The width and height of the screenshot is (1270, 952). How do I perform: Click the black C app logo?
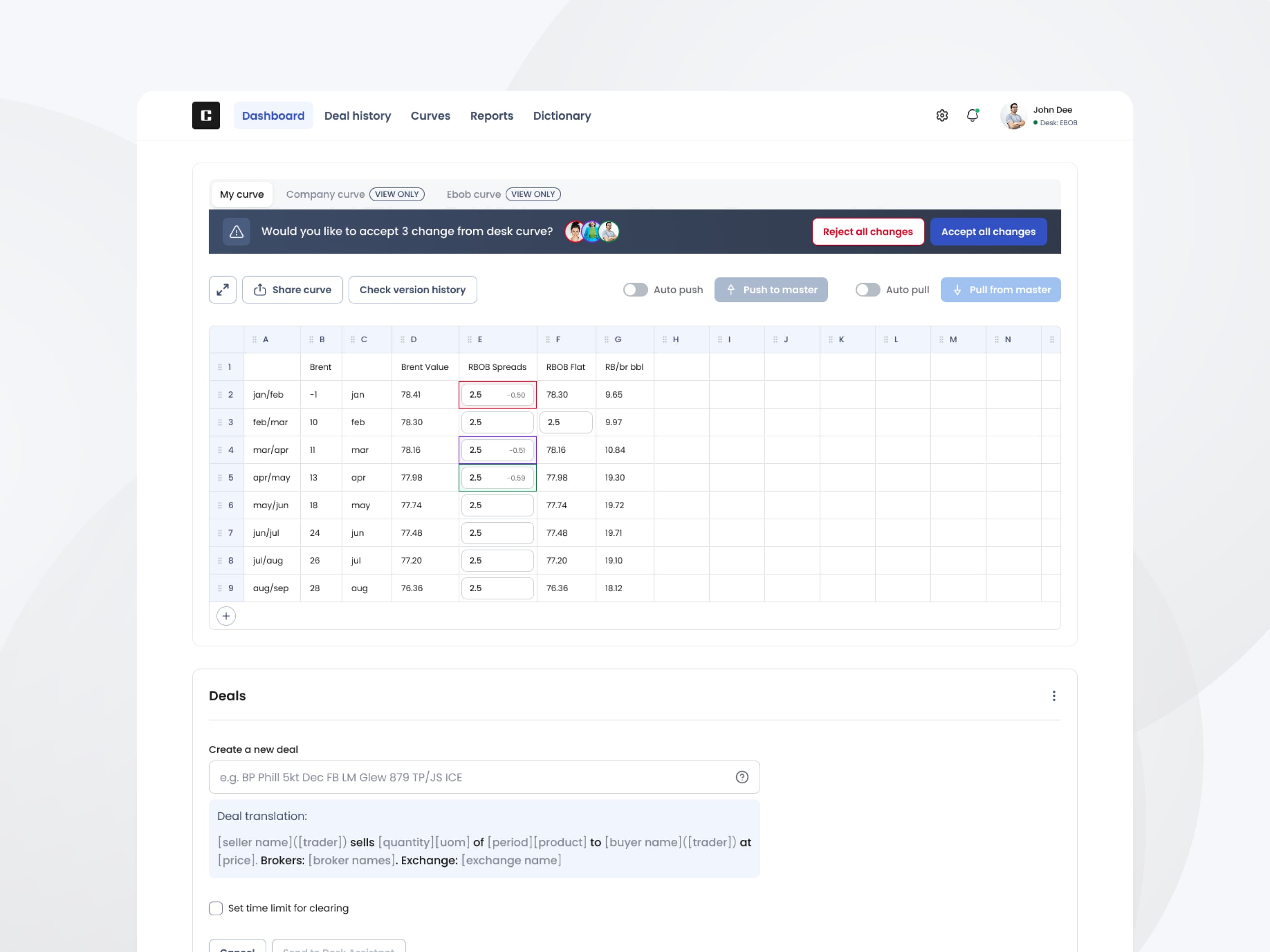pos(205,115)
